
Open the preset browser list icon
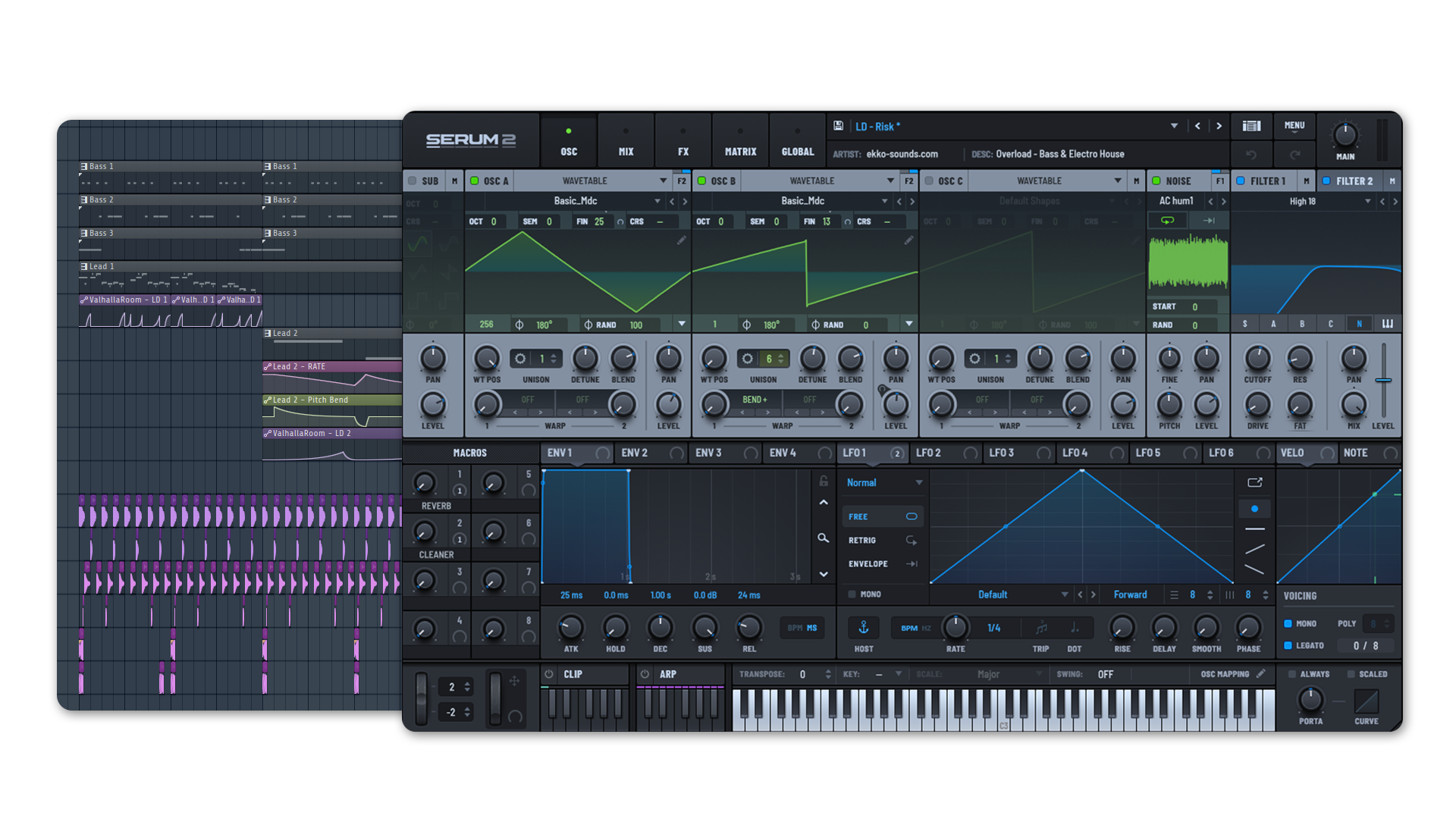point(1251,126)
